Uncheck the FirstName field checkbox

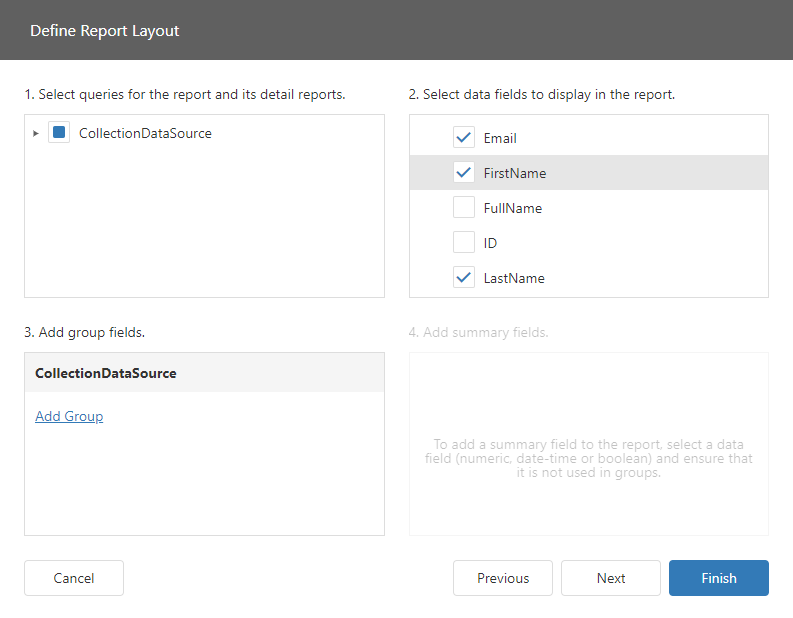(464, 172)
